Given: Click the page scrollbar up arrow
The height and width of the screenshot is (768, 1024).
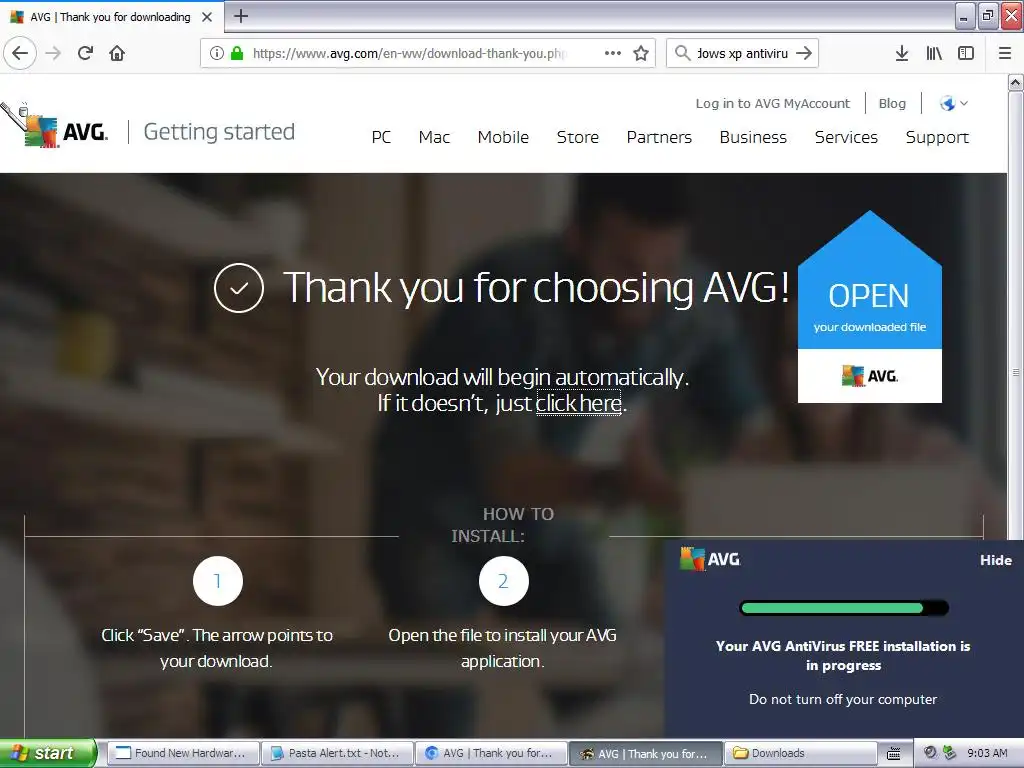Looking at the screenshot, I should click(1016, 82).
